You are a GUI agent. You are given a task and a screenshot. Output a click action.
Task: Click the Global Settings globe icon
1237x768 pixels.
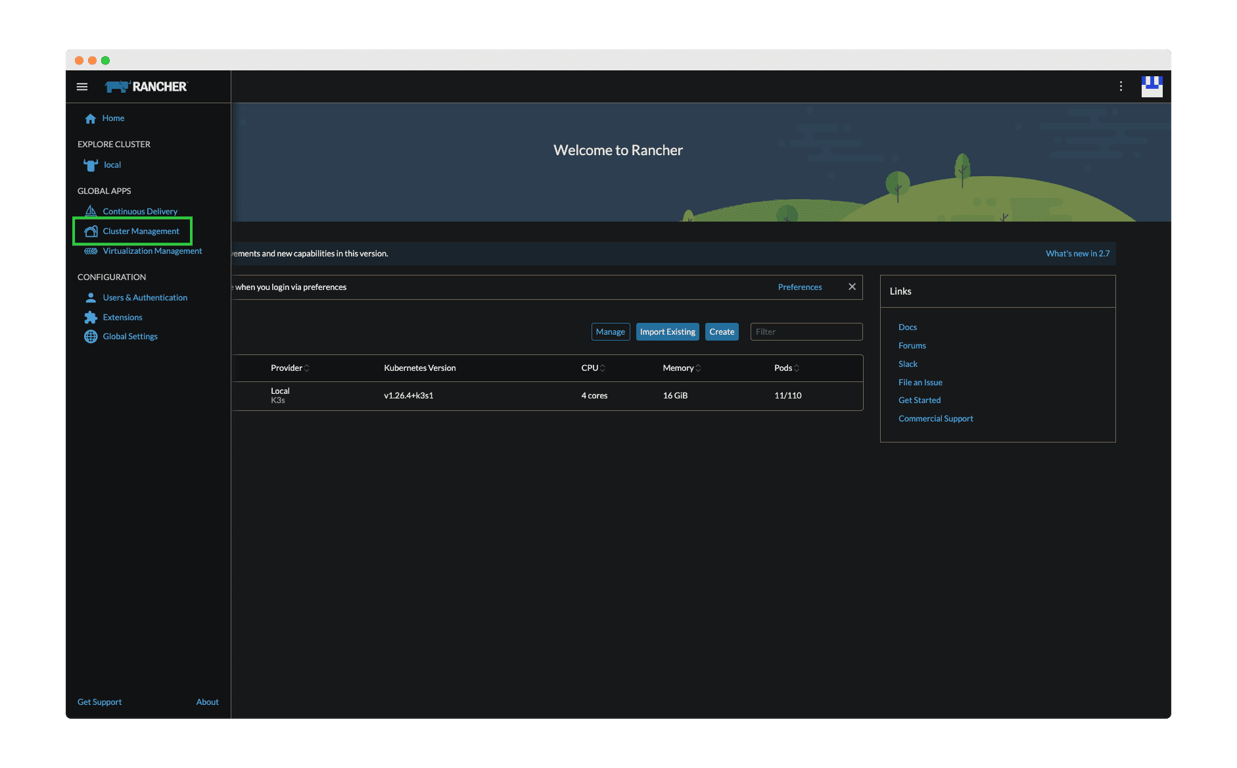[x=90, y=336]
